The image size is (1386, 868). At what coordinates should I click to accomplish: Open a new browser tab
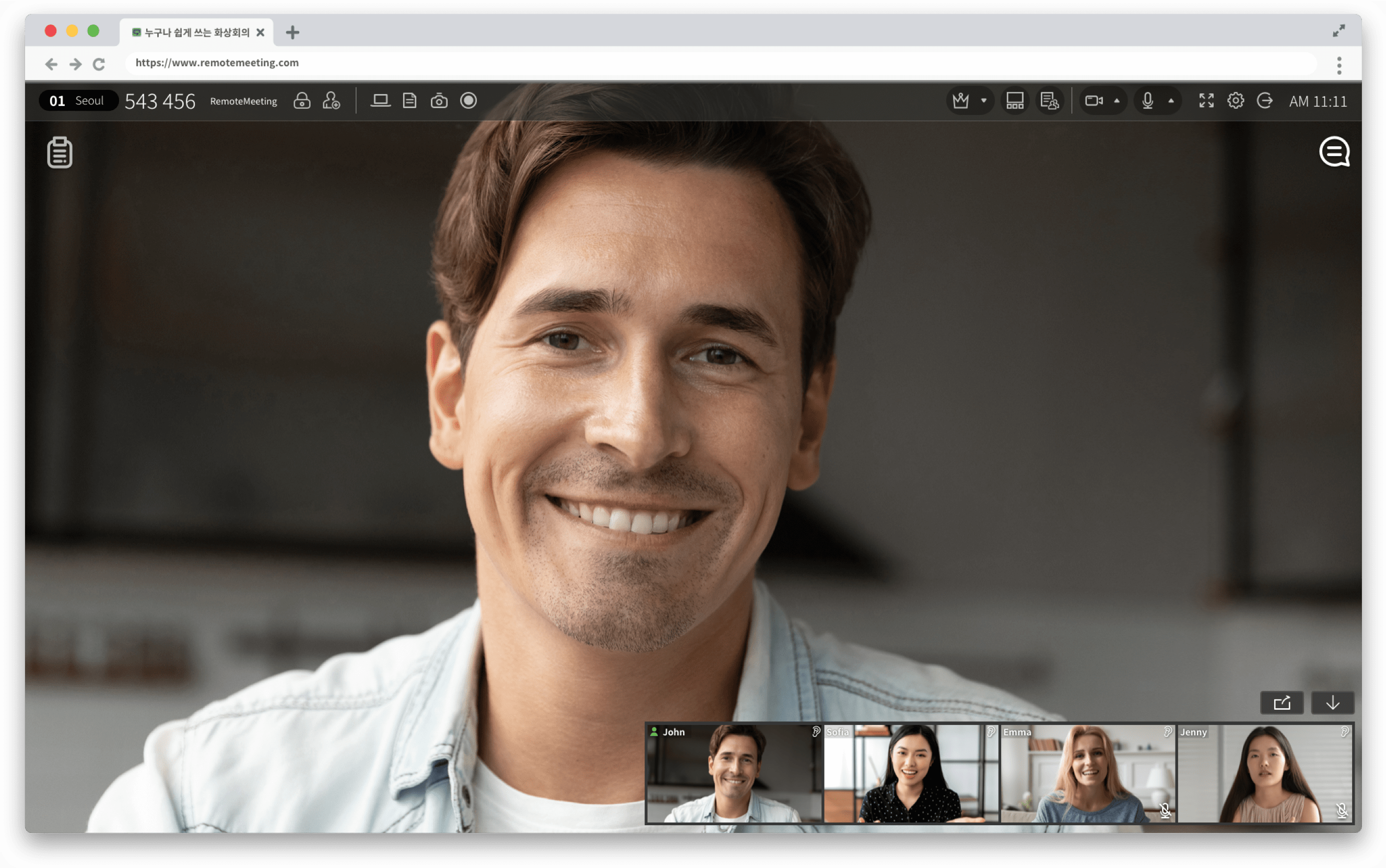tap(292, 33)
